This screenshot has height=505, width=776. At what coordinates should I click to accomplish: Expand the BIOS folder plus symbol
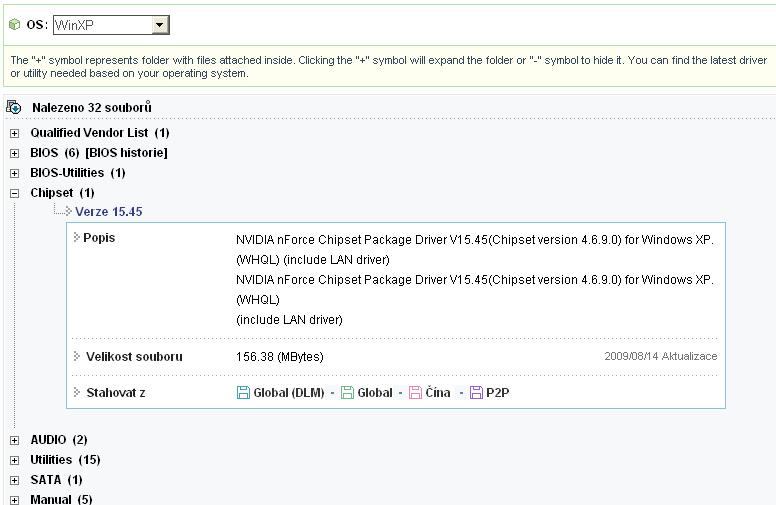(14, 153)
